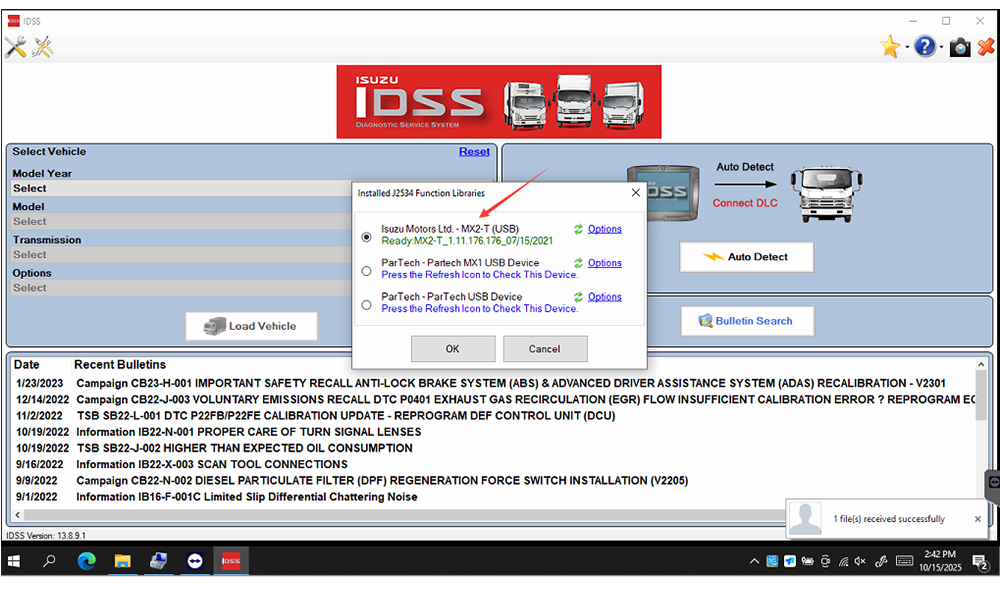Click the wrench and screwdriver tools icon

[15, 47]
